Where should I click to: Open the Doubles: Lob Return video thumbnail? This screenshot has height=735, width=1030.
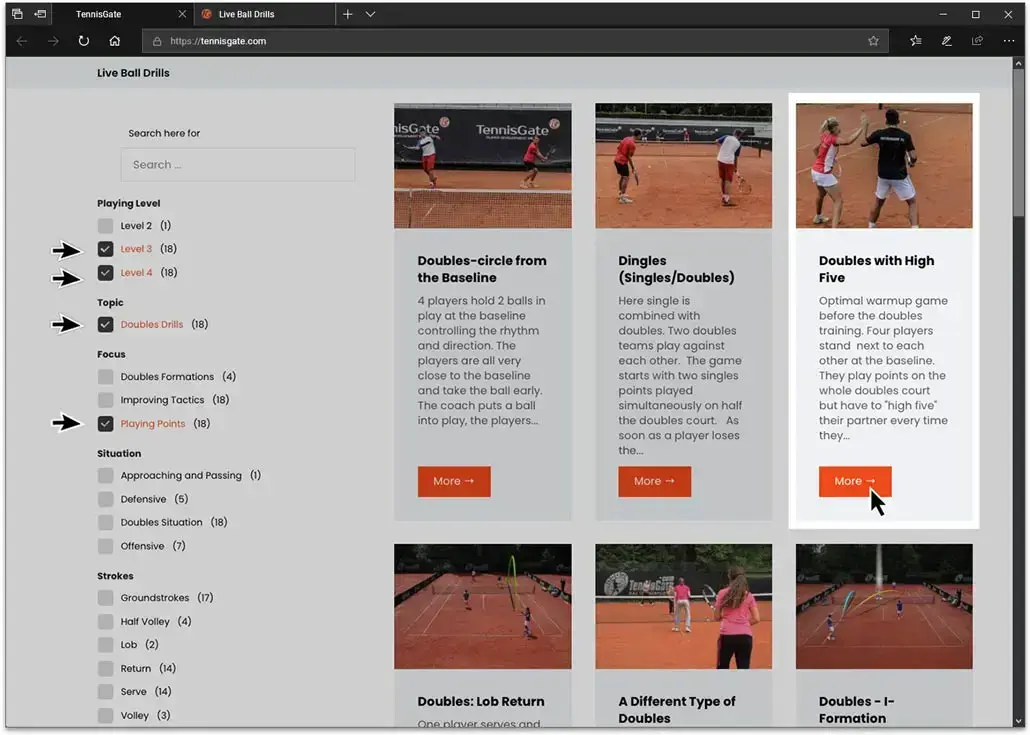pos(483,606)
